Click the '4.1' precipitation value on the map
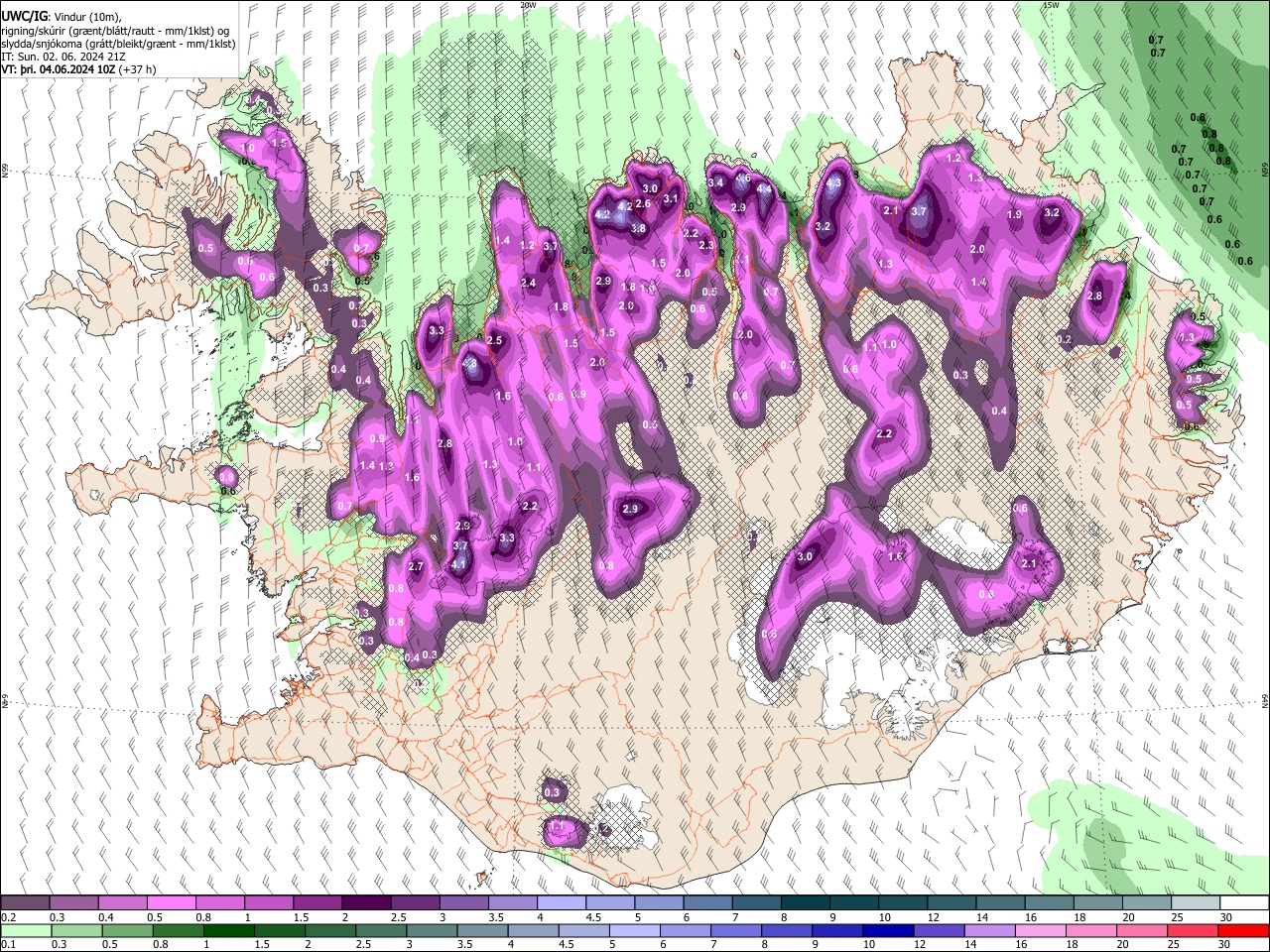The image size is (1270, 952). [458, 564]
